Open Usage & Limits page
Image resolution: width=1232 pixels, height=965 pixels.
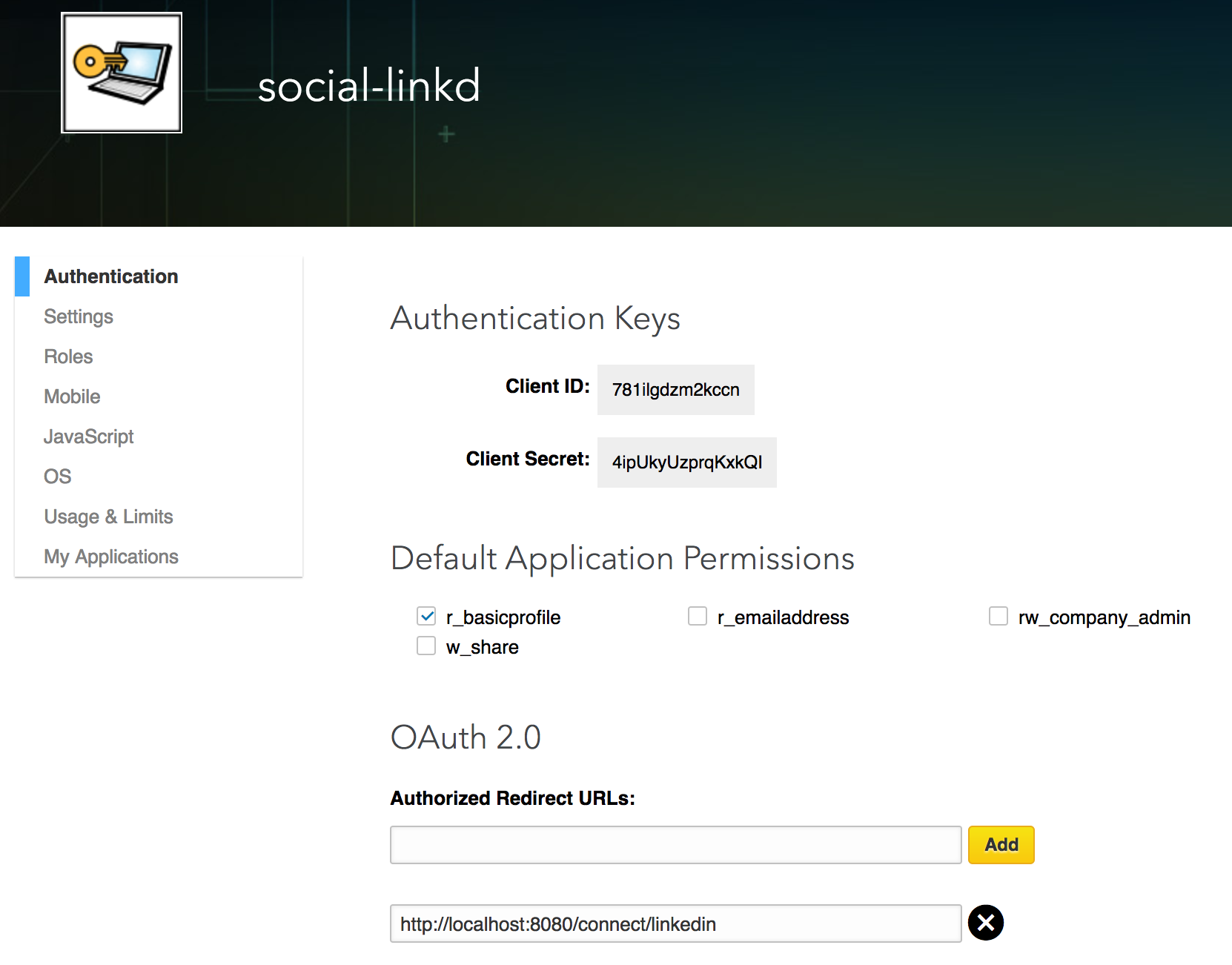108,517
